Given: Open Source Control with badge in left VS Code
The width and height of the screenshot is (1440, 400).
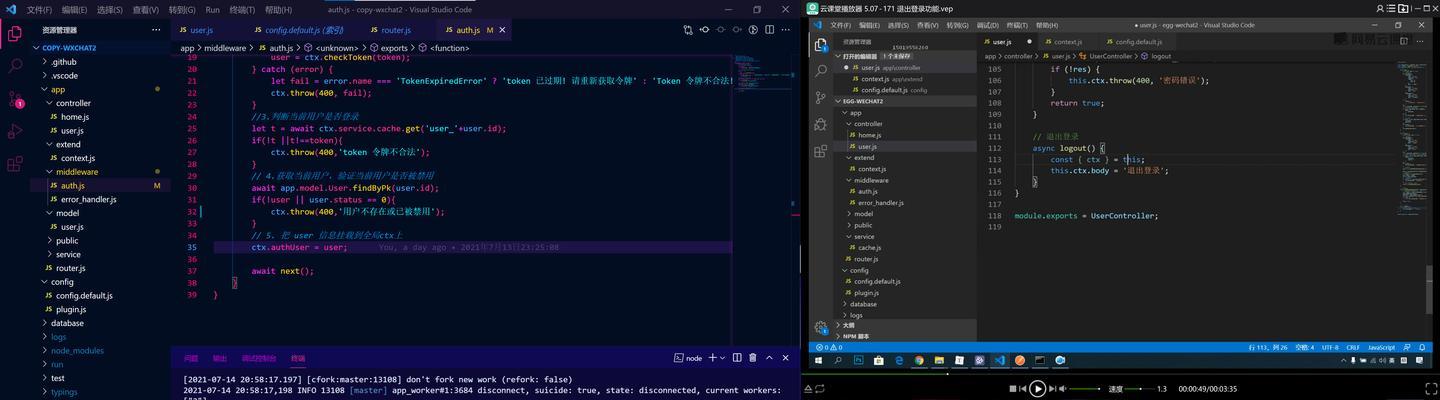Looking at the screenshot, I should pyautogui.click(x=14, y=98).
